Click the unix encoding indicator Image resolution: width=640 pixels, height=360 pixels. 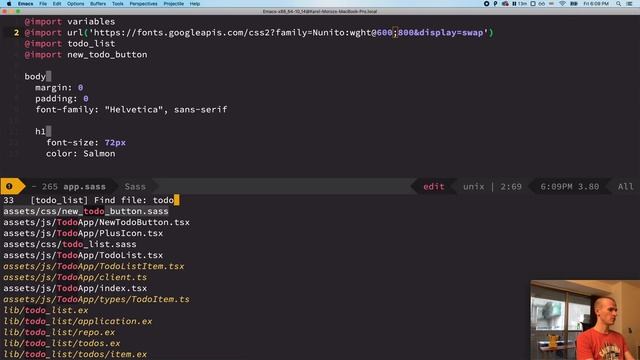coord(473,187)
